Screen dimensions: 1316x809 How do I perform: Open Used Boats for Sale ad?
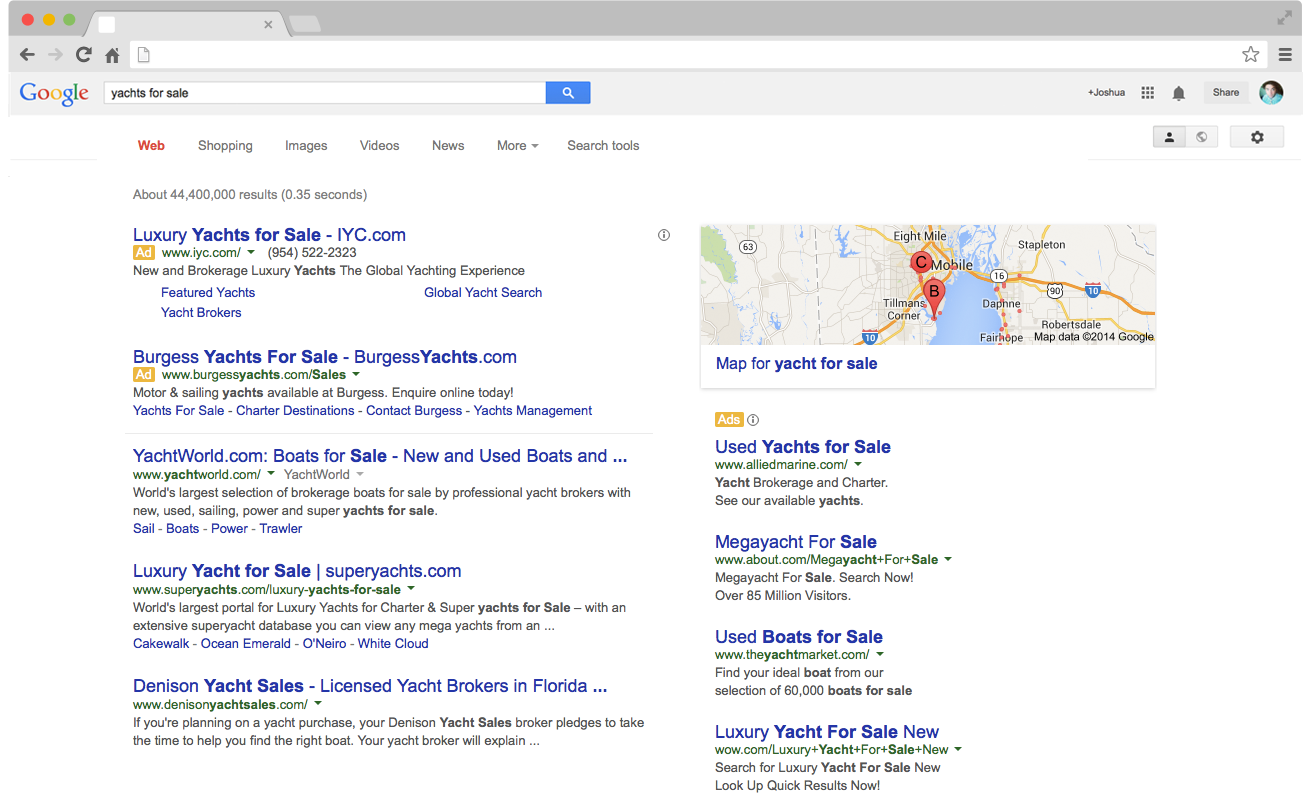tap(799, 637)
